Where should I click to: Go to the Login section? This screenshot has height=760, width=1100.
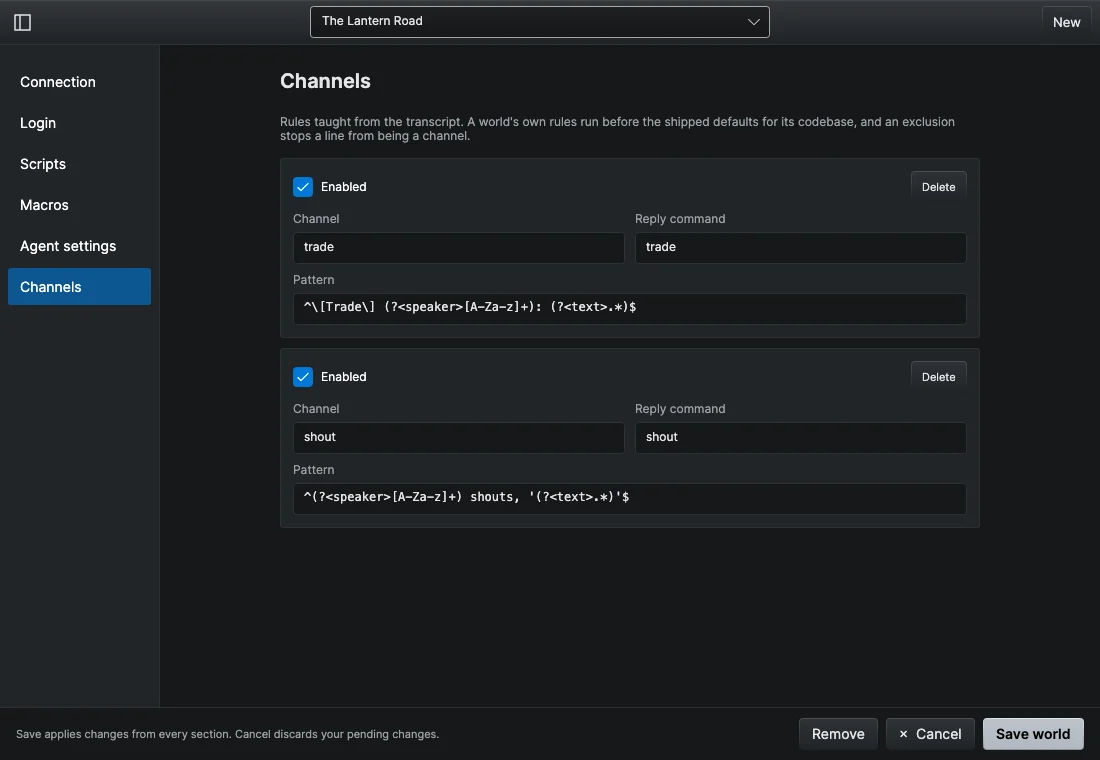coord(79,123)
